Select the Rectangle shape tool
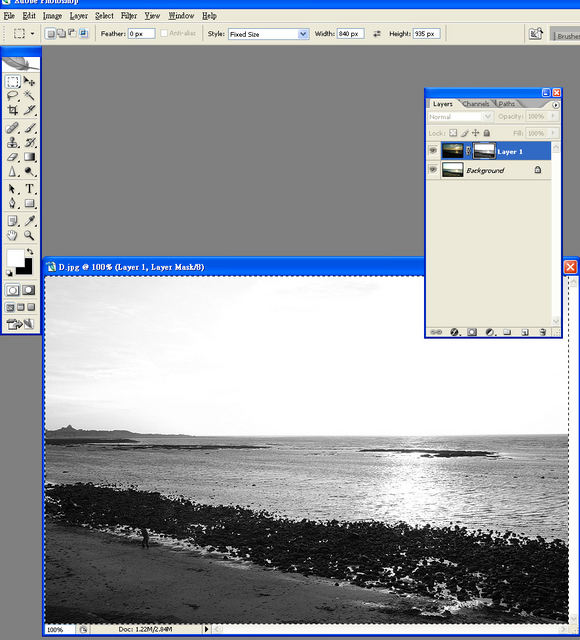Image resolution: width=580 pixels, height=640 pixels. [x=29, y=203]
